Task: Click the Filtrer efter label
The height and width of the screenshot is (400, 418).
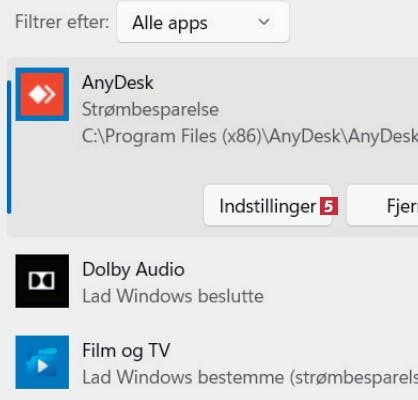Action: (x=62, y=22)
